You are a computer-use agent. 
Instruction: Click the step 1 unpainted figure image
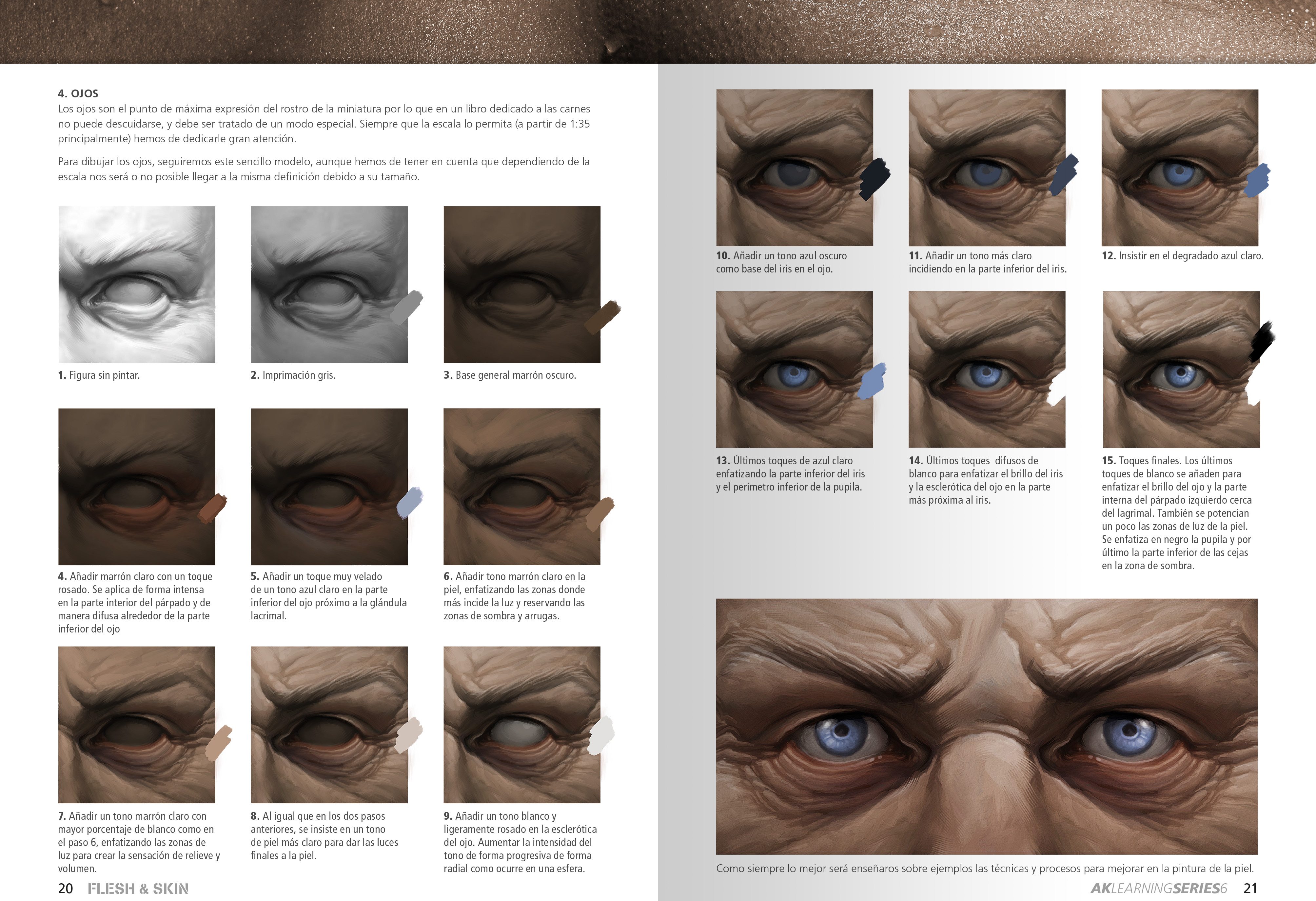coord(136,284)
